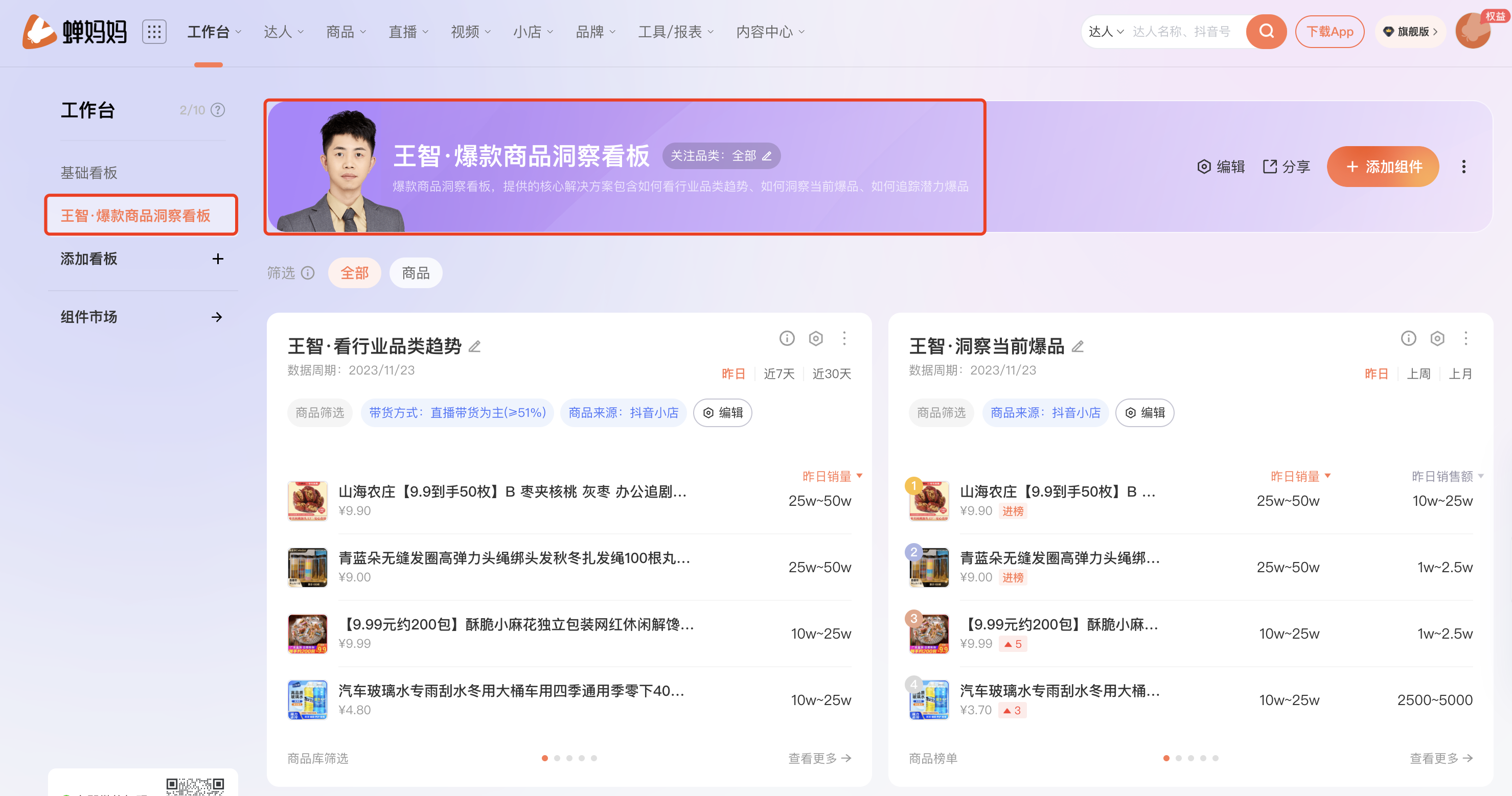Click 查看更多 in 洞察当前爆品 card
Screen dimensions: 1512x796
coord(1441,759)
